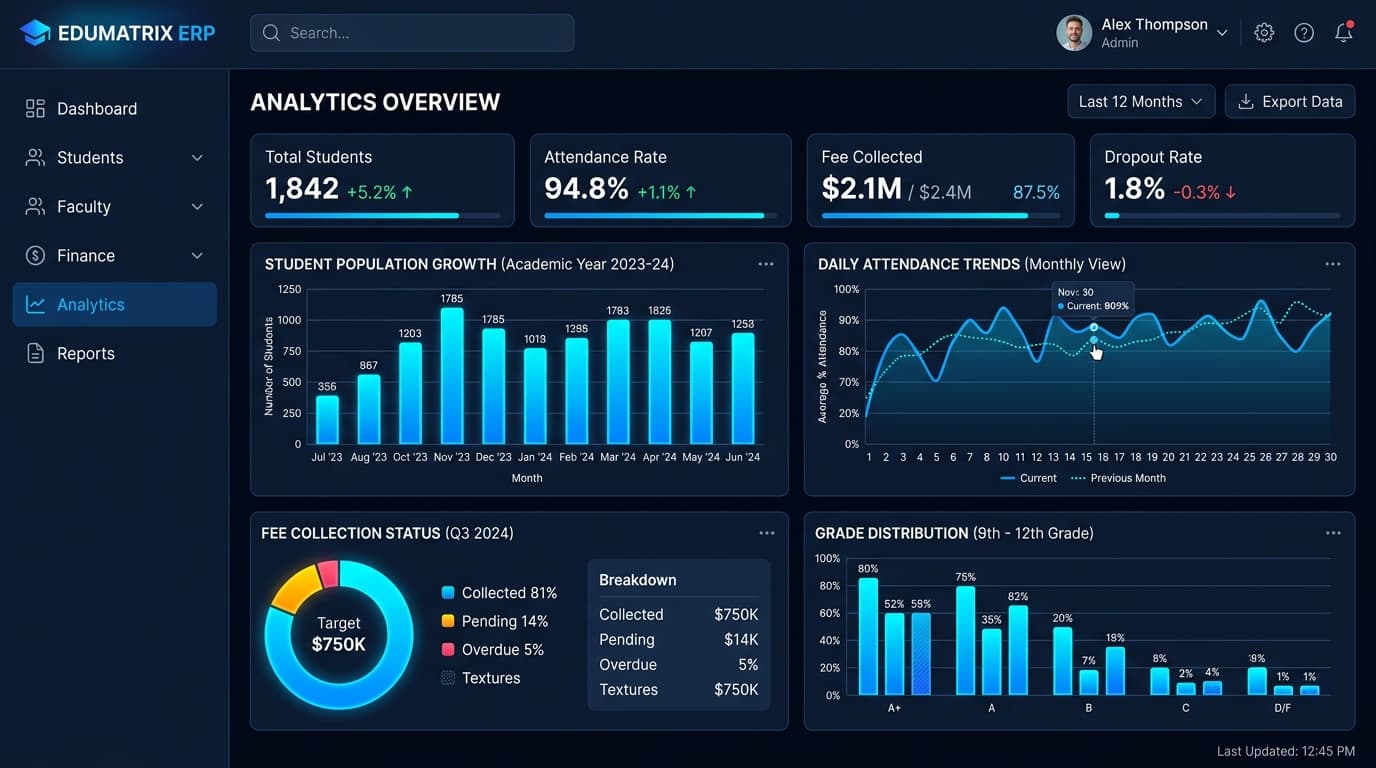This screenshot has width=1376, height=768.
Task: Open the Attendance Rate card
Action: [660, 180]
